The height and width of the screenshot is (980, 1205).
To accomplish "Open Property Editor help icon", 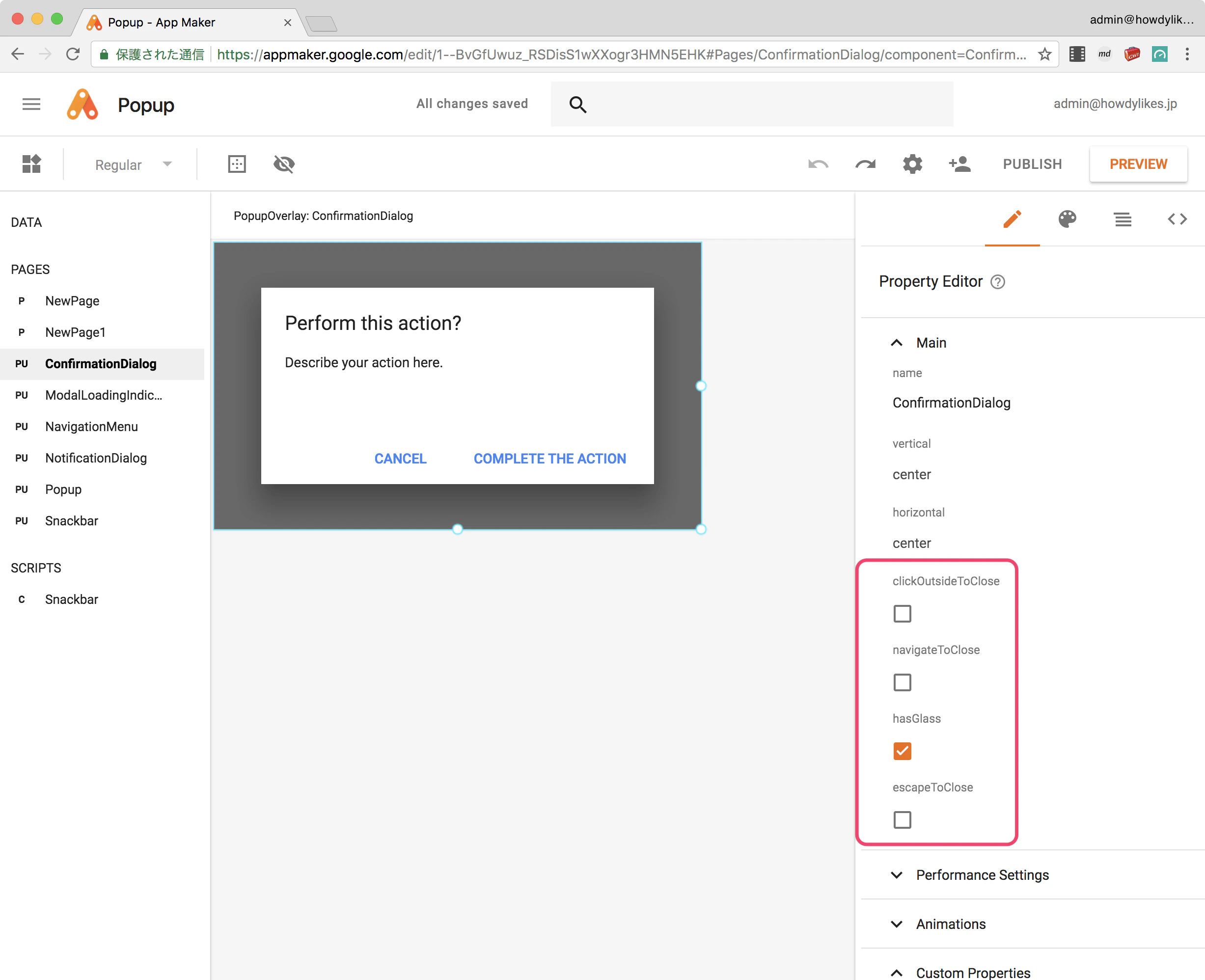I will [x=998, y=282].
